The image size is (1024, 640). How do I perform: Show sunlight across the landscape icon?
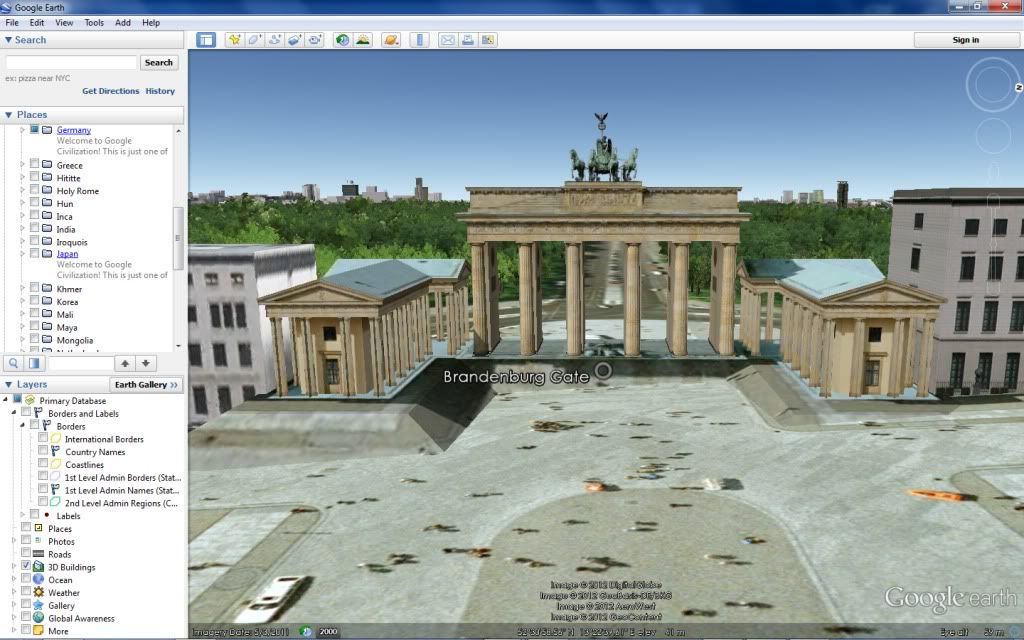[362, 40]
